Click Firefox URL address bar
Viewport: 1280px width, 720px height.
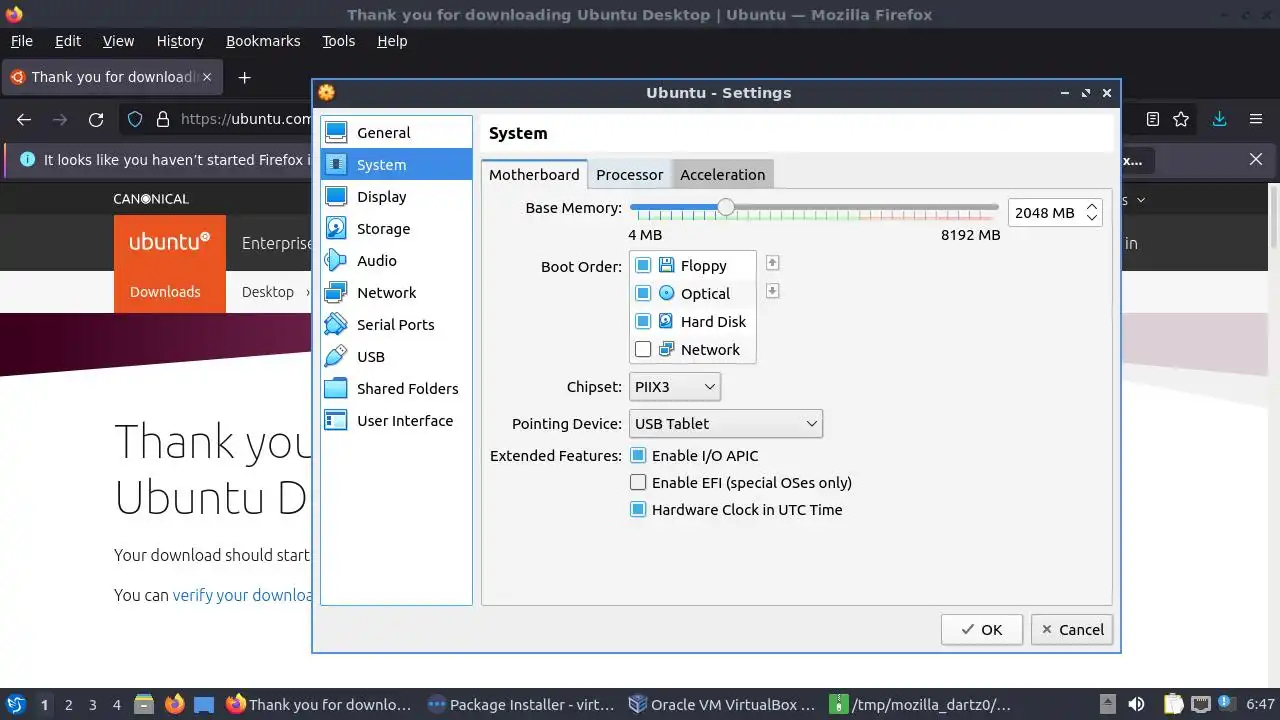(245, 119)
